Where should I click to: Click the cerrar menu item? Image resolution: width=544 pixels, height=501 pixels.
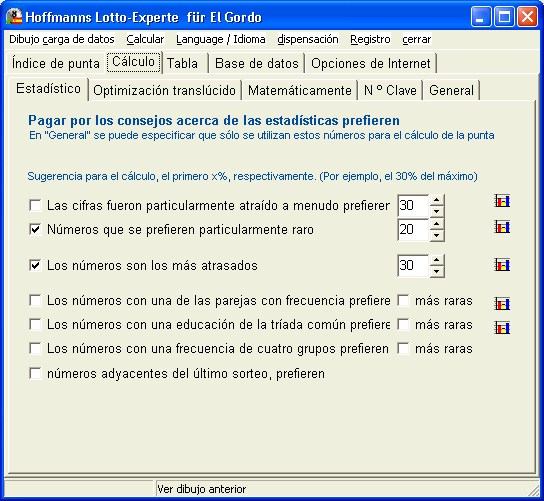pos(417,39)
